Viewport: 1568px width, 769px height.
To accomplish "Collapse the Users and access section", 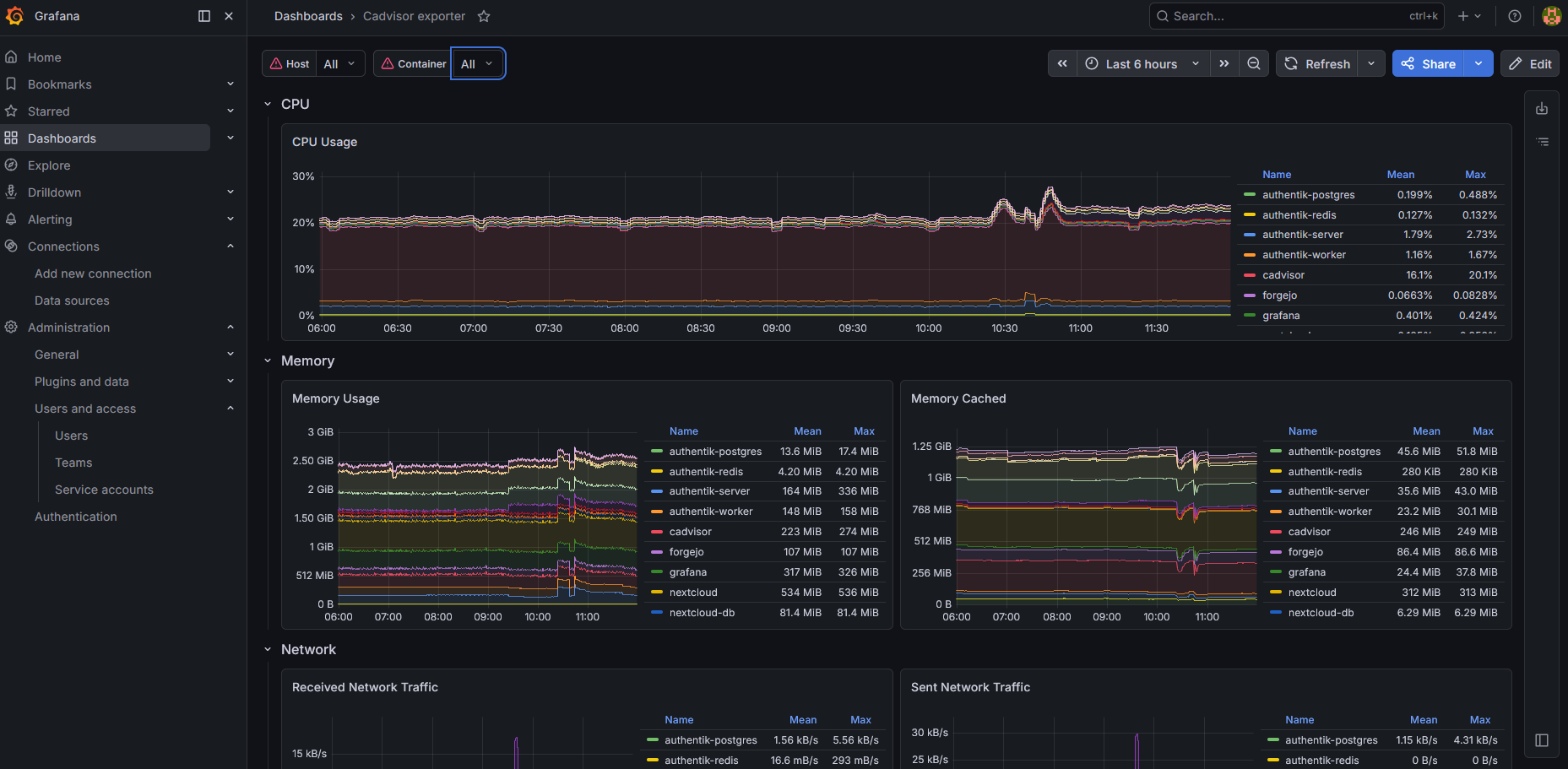I will pyautogui.click(x=231, y=409).
